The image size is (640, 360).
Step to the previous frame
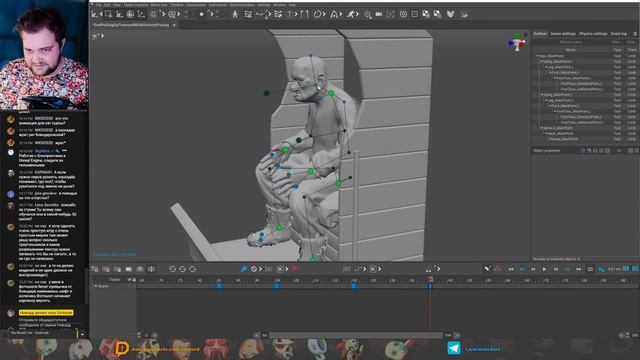pos(533,269)
